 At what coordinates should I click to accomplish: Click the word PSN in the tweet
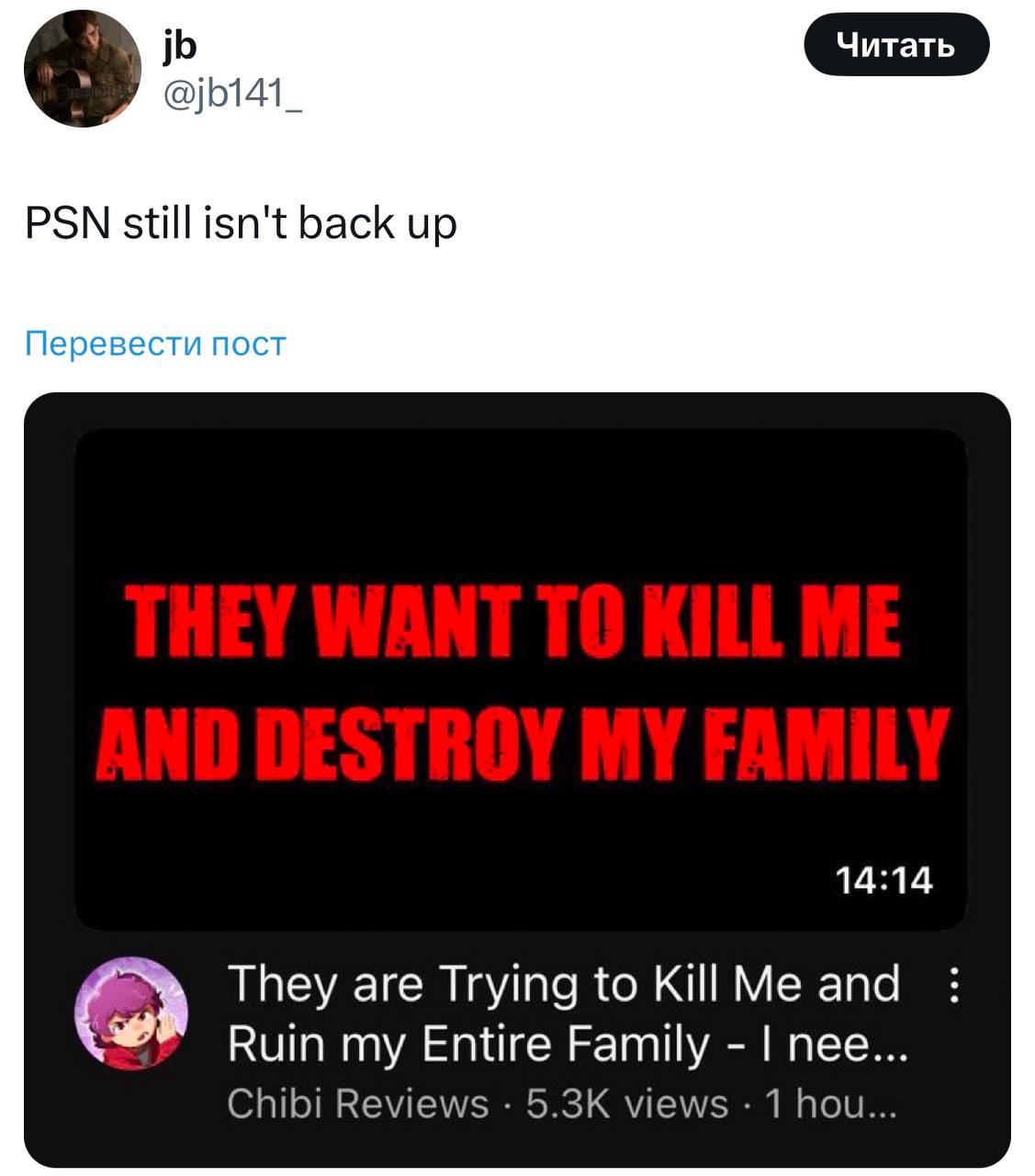68,223
